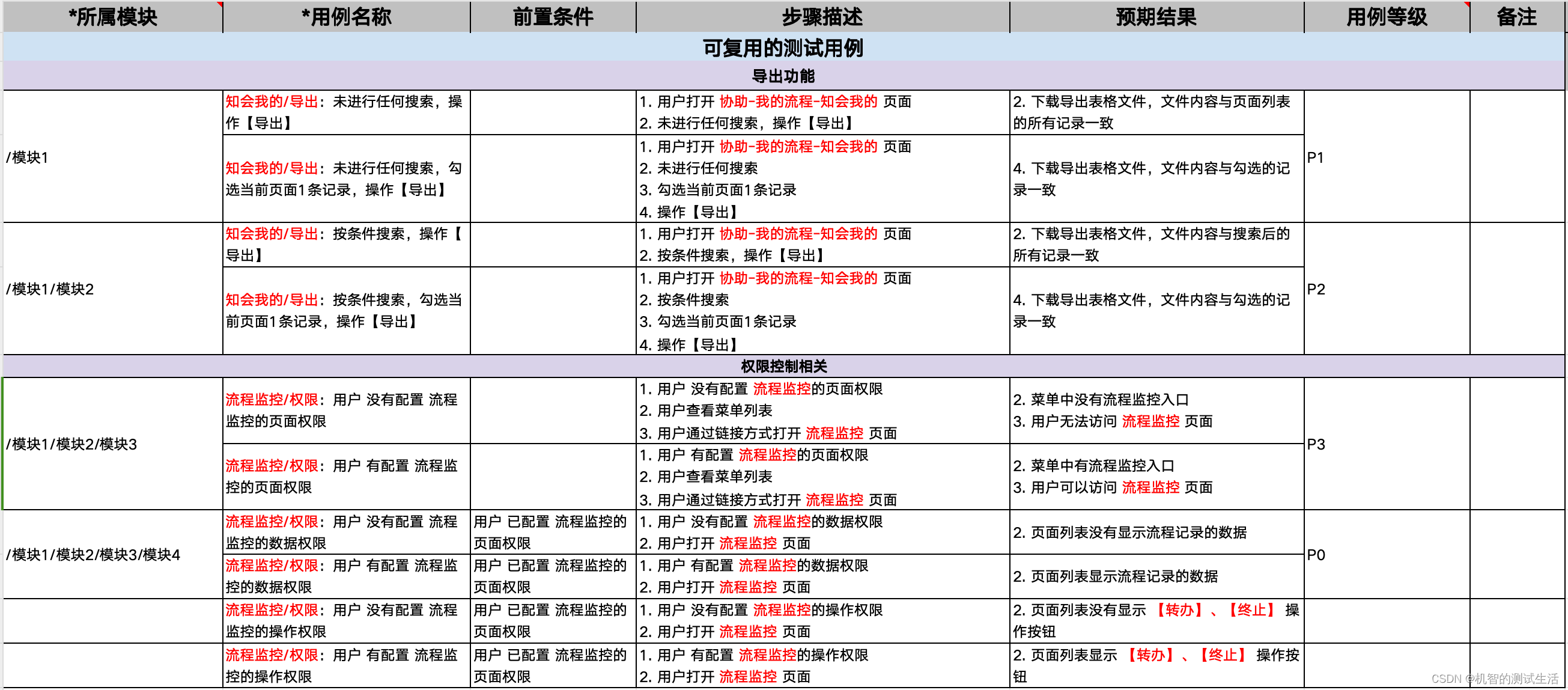1568x690 pixels.
Task: Select the 预期结果 column header
Action: (x=1154, y=17)
